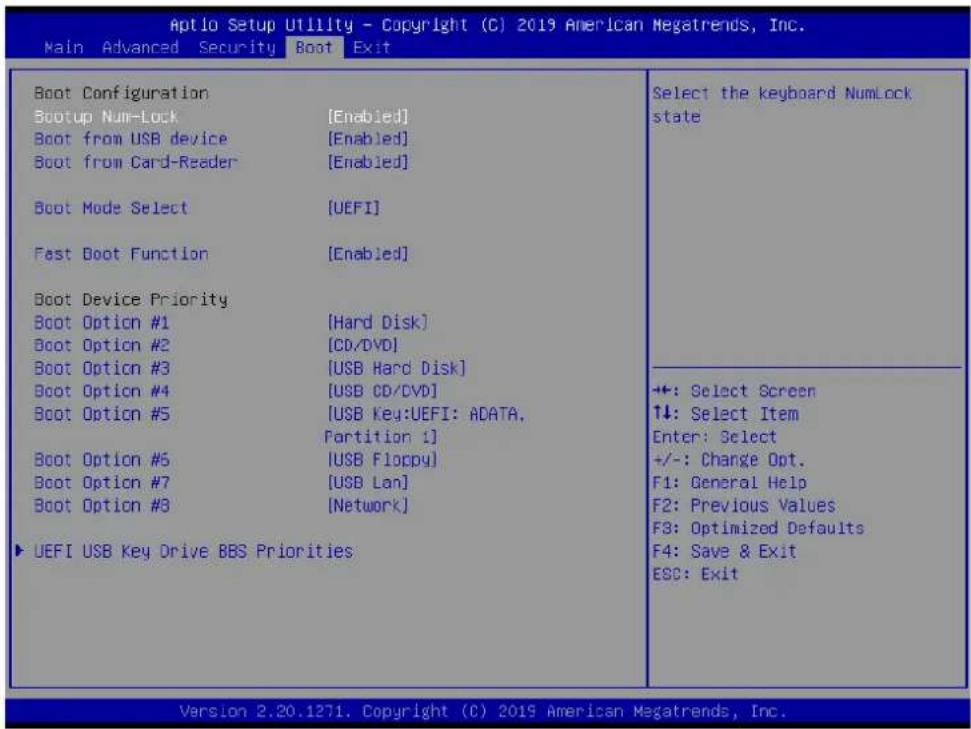Change the [Hard Disk] boot option value
This screenshot has height=729, width=971.
377,322
